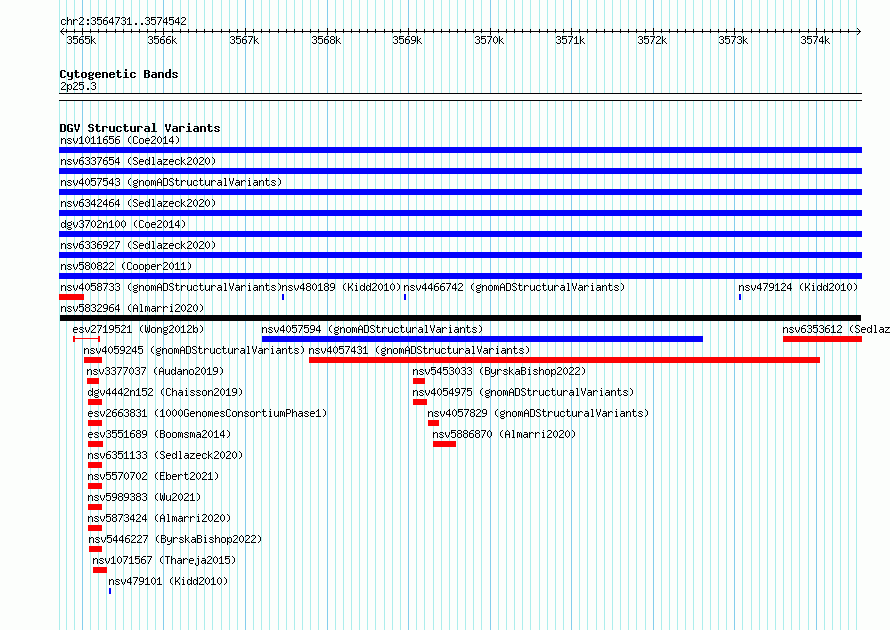This screenshot has width=890, height=630.
Task: Click nsv6353612 label at right edge
Action: (x=836, y=329)
